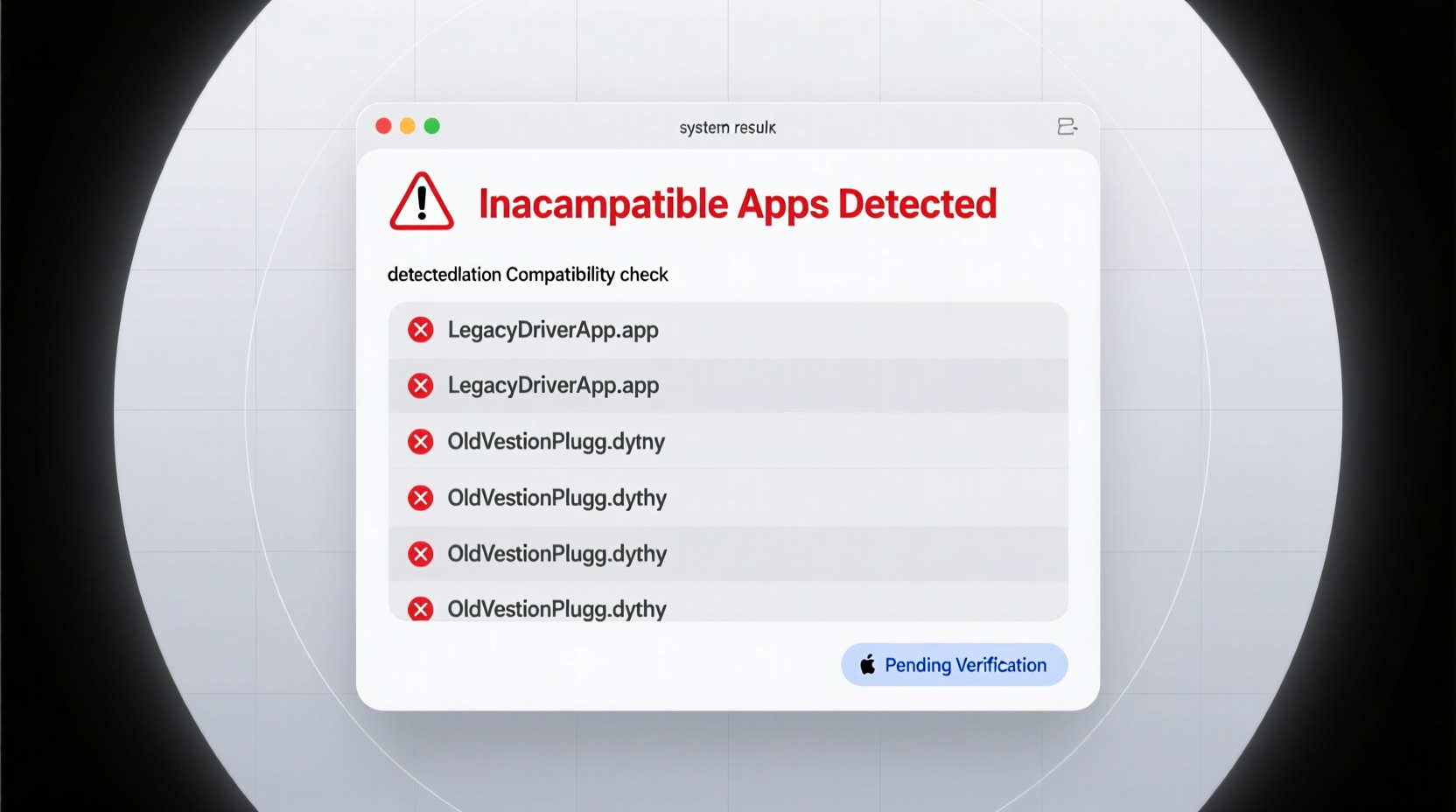The width and height of the screenshot is (1456, 812).
Task: Click the "Inacampatible Apps Detected" heading
Action: [x=737, y=204]
